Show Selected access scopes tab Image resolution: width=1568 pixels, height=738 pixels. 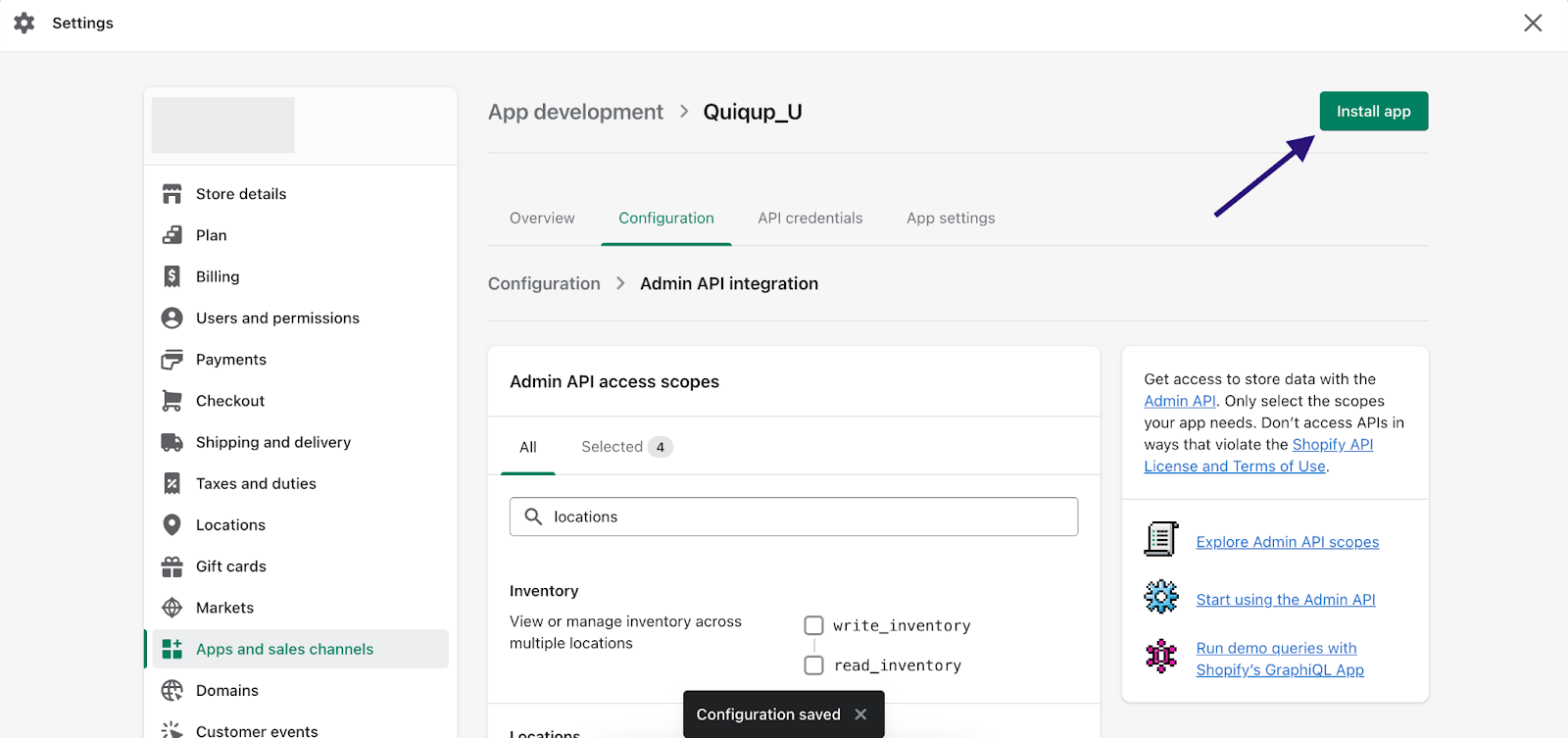(x=627, y=447)
